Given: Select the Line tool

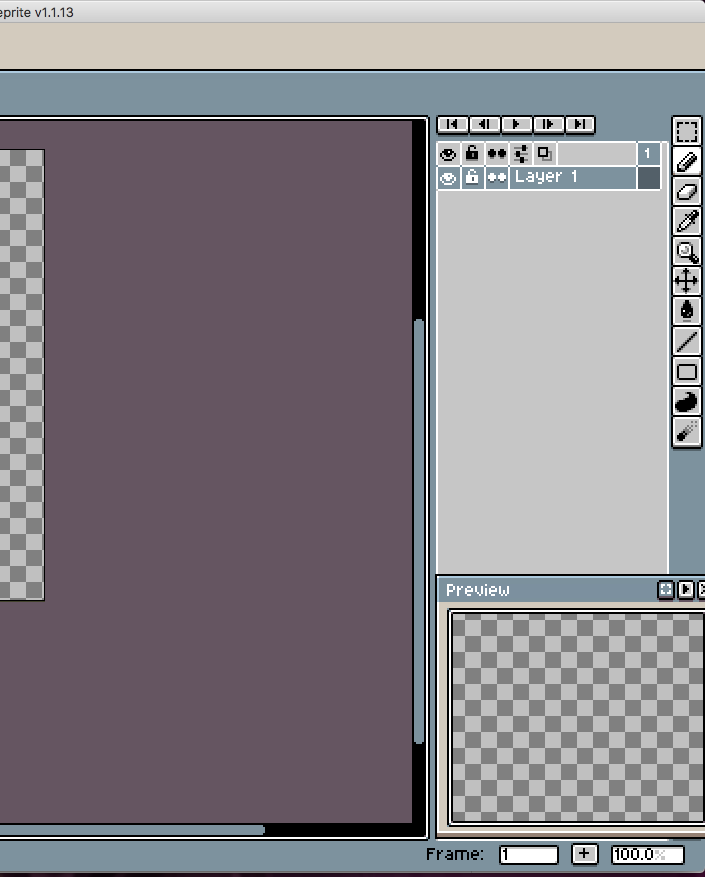Looking at the screenshot, I should pyautogui.click(x=687, y=341).
